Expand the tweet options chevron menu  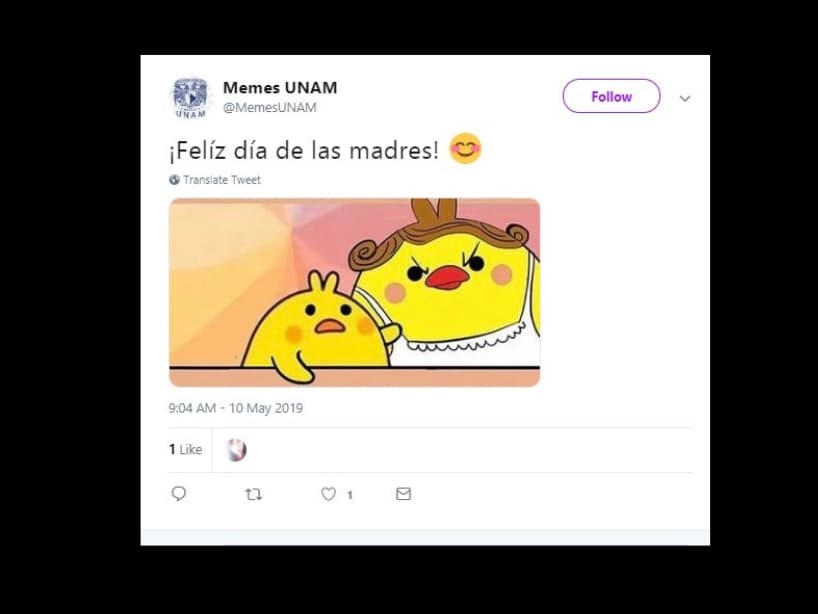click(685, 98)
